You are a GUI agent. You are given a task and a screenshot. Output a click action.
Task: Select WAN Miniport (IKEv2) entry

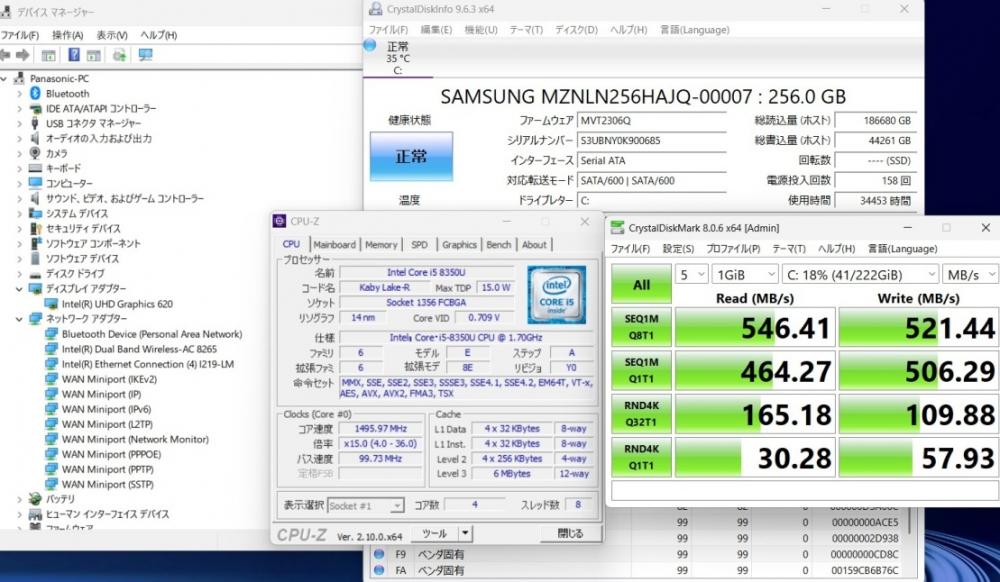click(x=109, y=379)
